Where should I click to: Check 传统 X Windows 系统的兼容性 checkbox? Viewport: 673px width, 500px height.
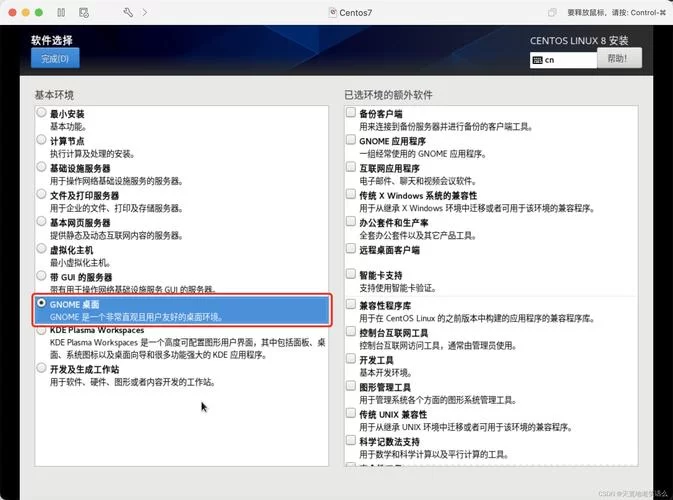[351, 194]
